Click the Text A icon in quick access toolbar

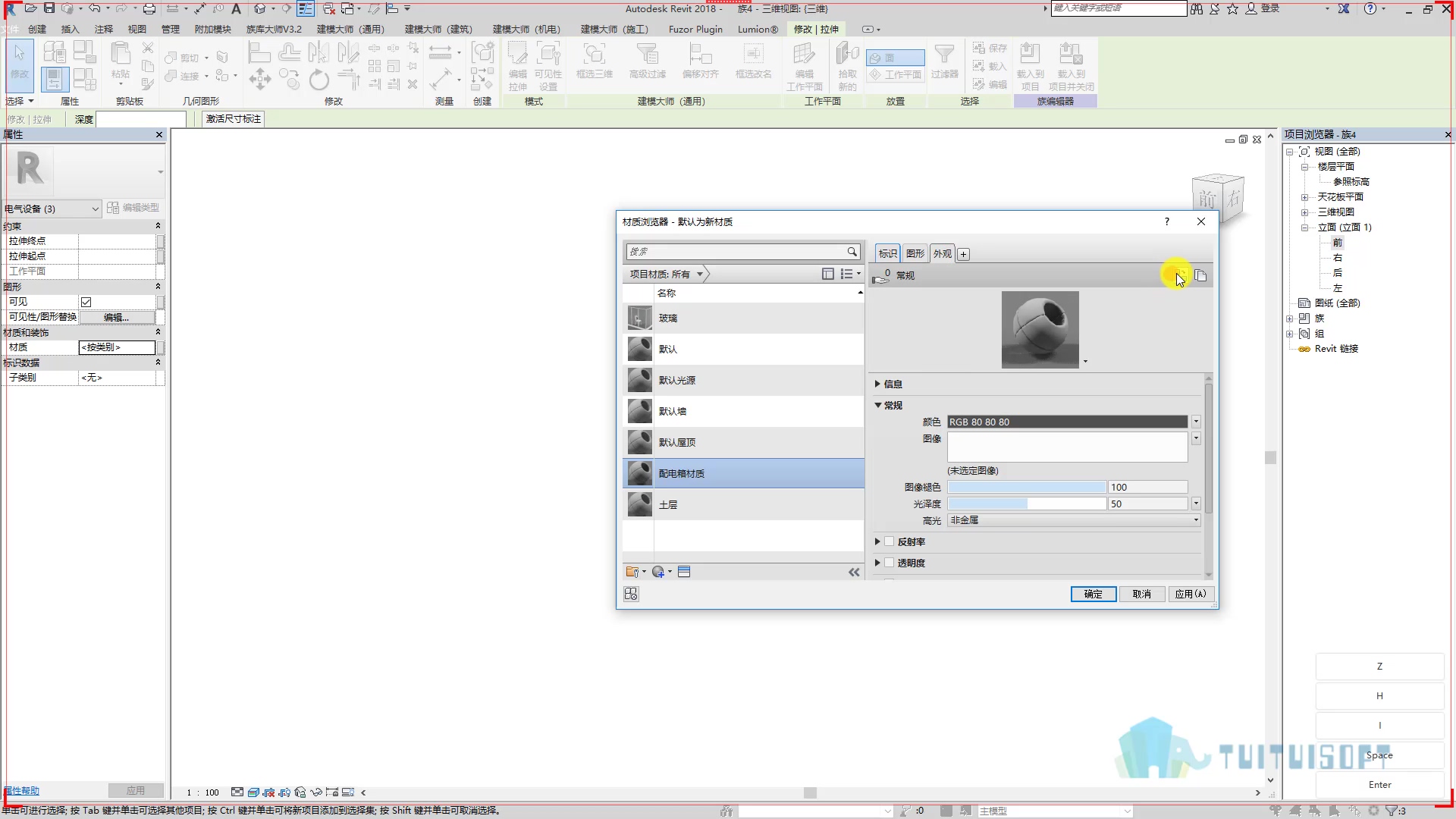(x=236, y=8)
